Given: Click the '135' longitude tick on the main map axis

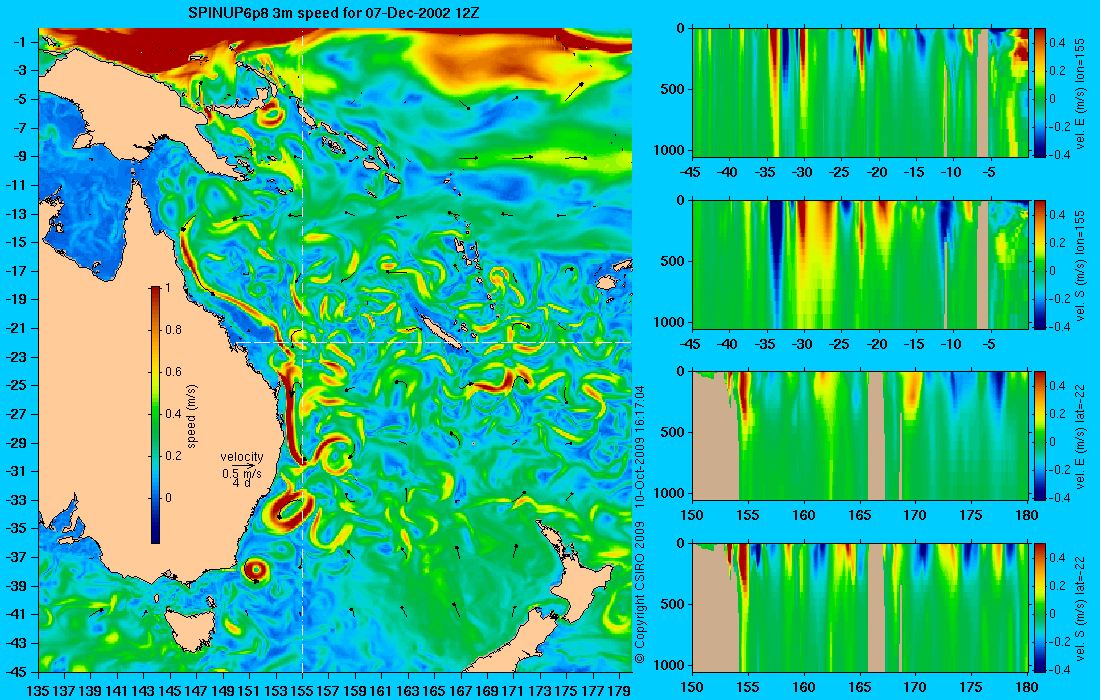Looking at the screenshot, I should pyautogui.click(x=38, y=691).
